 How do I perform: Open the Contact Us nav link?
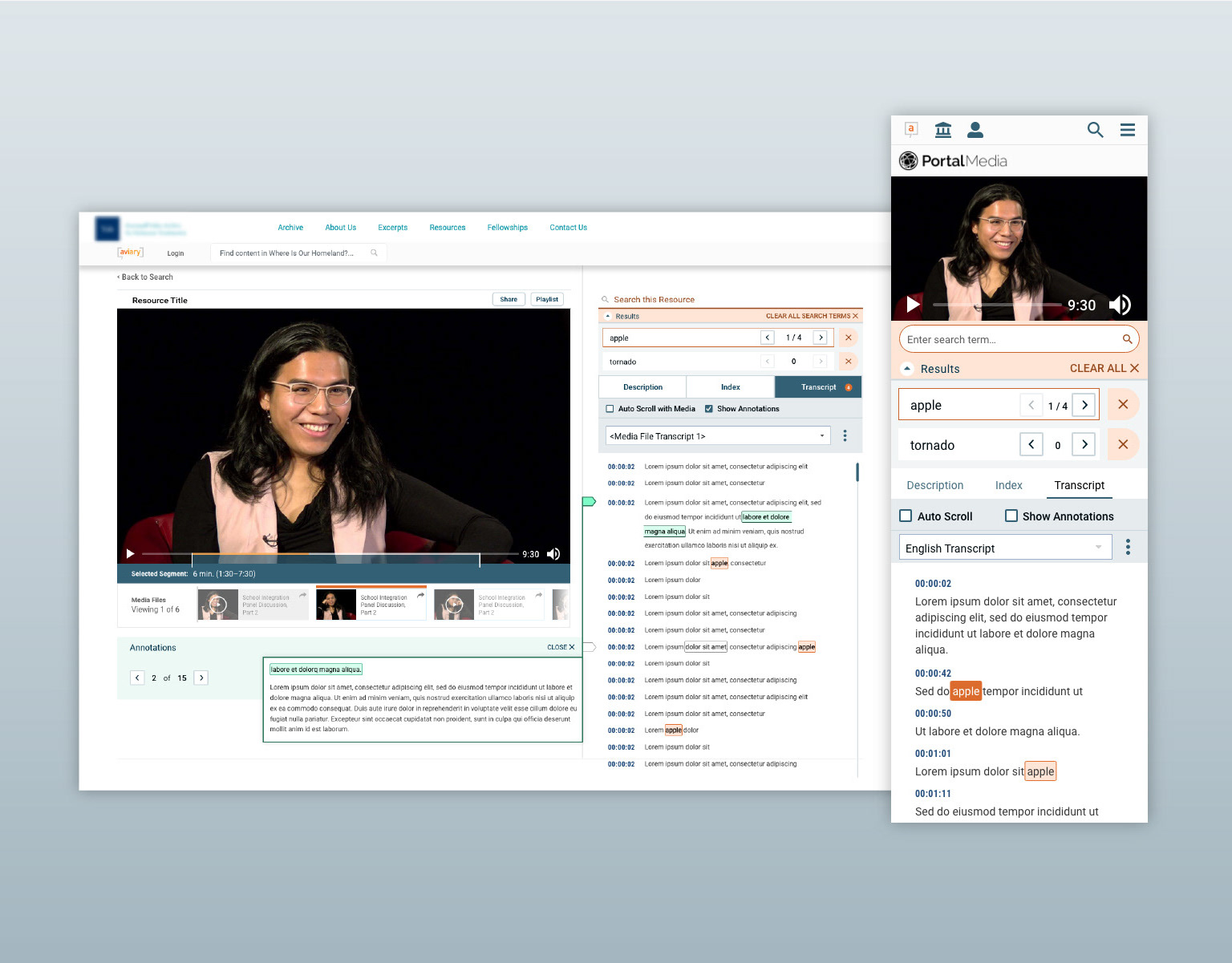tap(569, 228)
